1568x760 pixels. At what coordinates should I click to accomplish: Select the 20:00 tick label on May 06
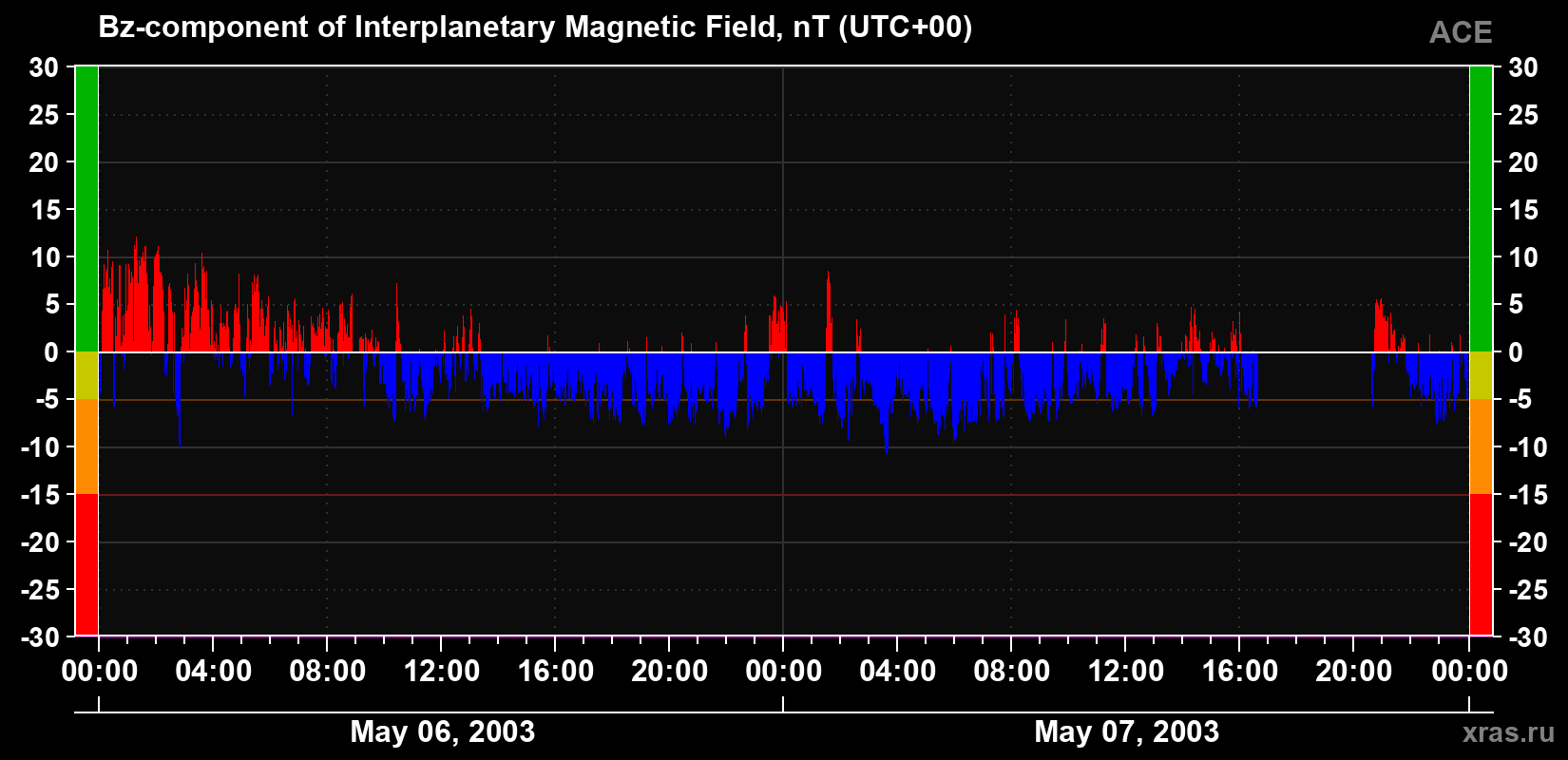point(670,671)
